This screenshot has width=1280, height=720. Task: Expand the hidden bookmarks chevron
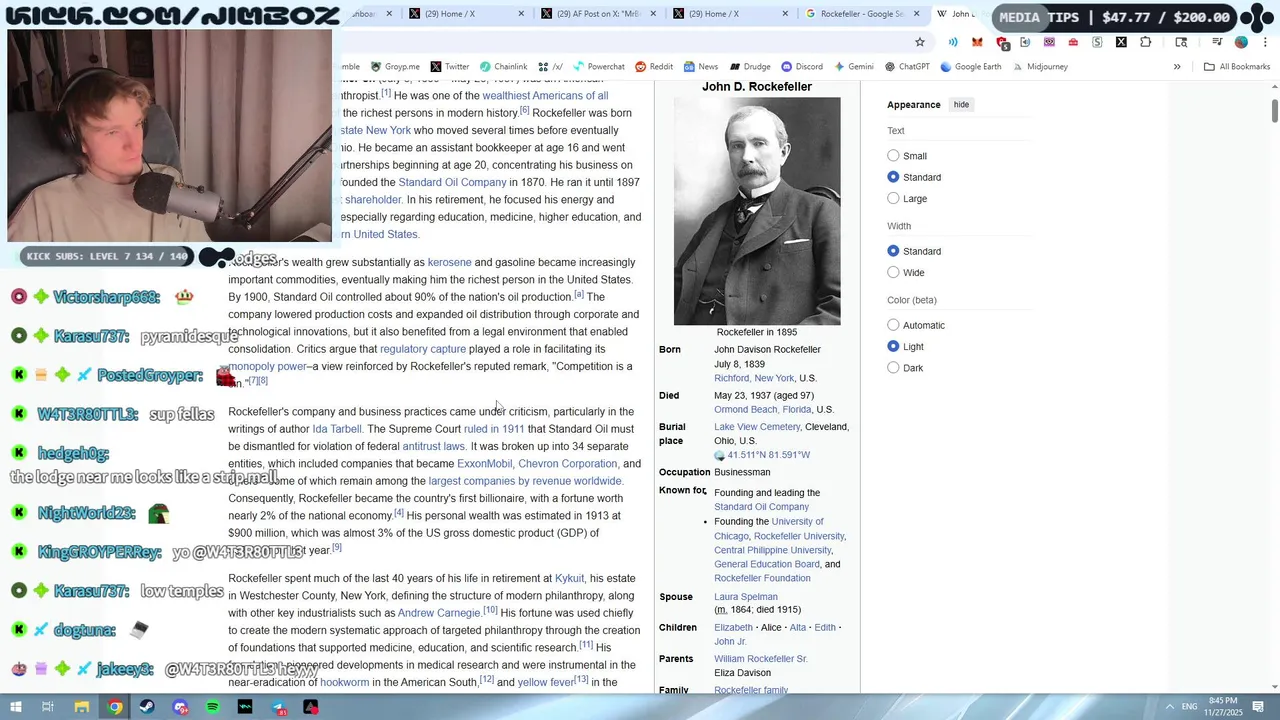coord(1177,67)
